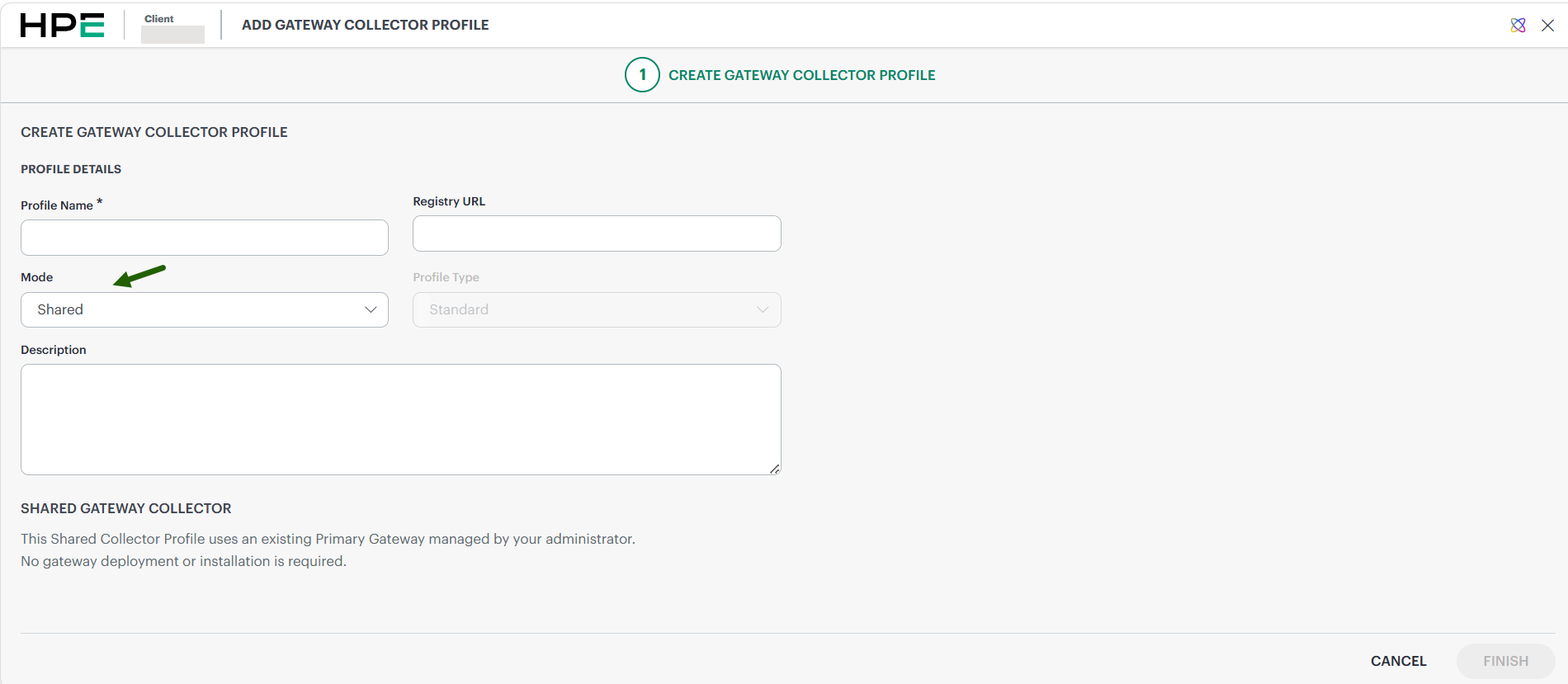The height and width of the screenshot is (684, 1568).
Task: Click inside the Description text area
Action: tap(401, 419)
